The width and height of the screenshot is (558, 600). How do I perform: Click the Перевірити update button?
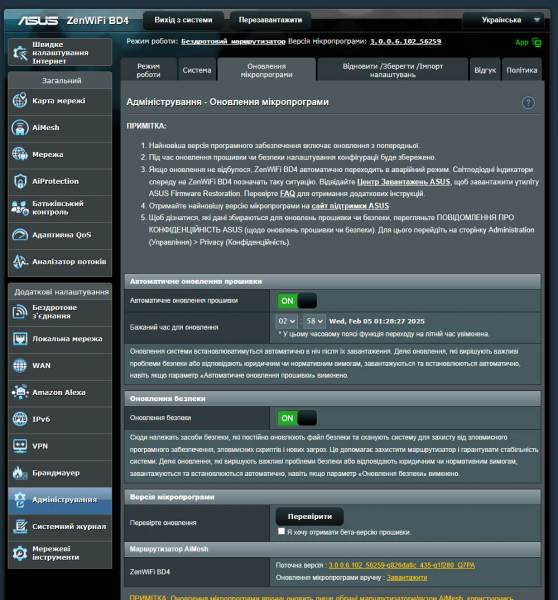point(310,517)
